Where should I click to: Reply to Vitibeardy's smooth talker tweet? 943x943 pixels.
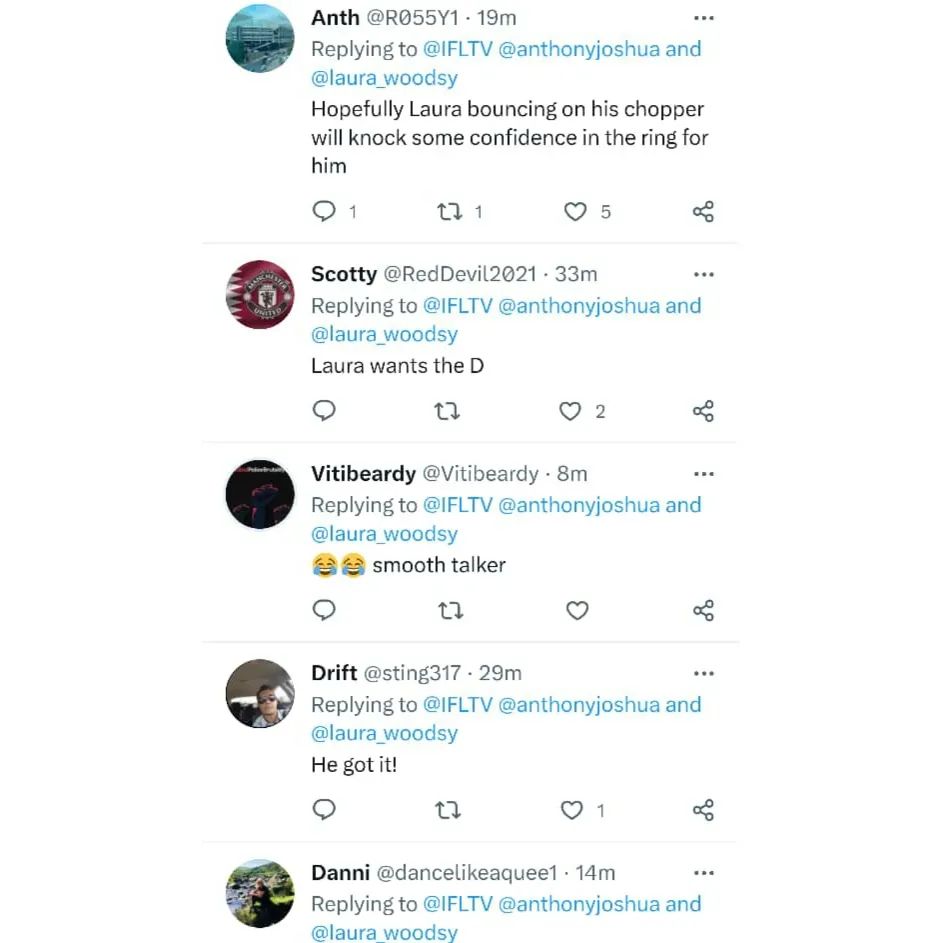pos(324,610)
